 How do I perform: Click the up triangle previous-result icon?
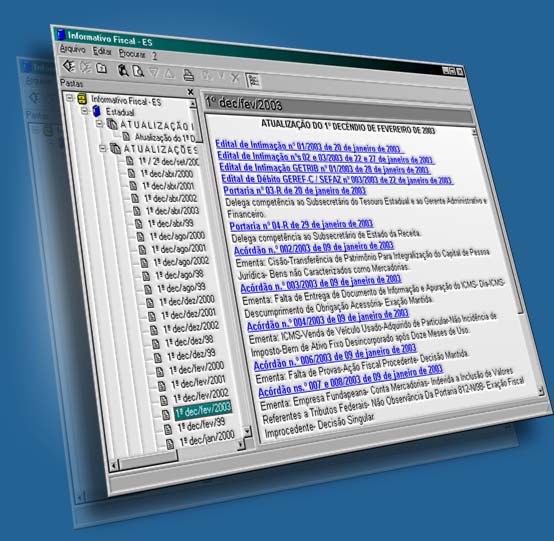point(169,73)
